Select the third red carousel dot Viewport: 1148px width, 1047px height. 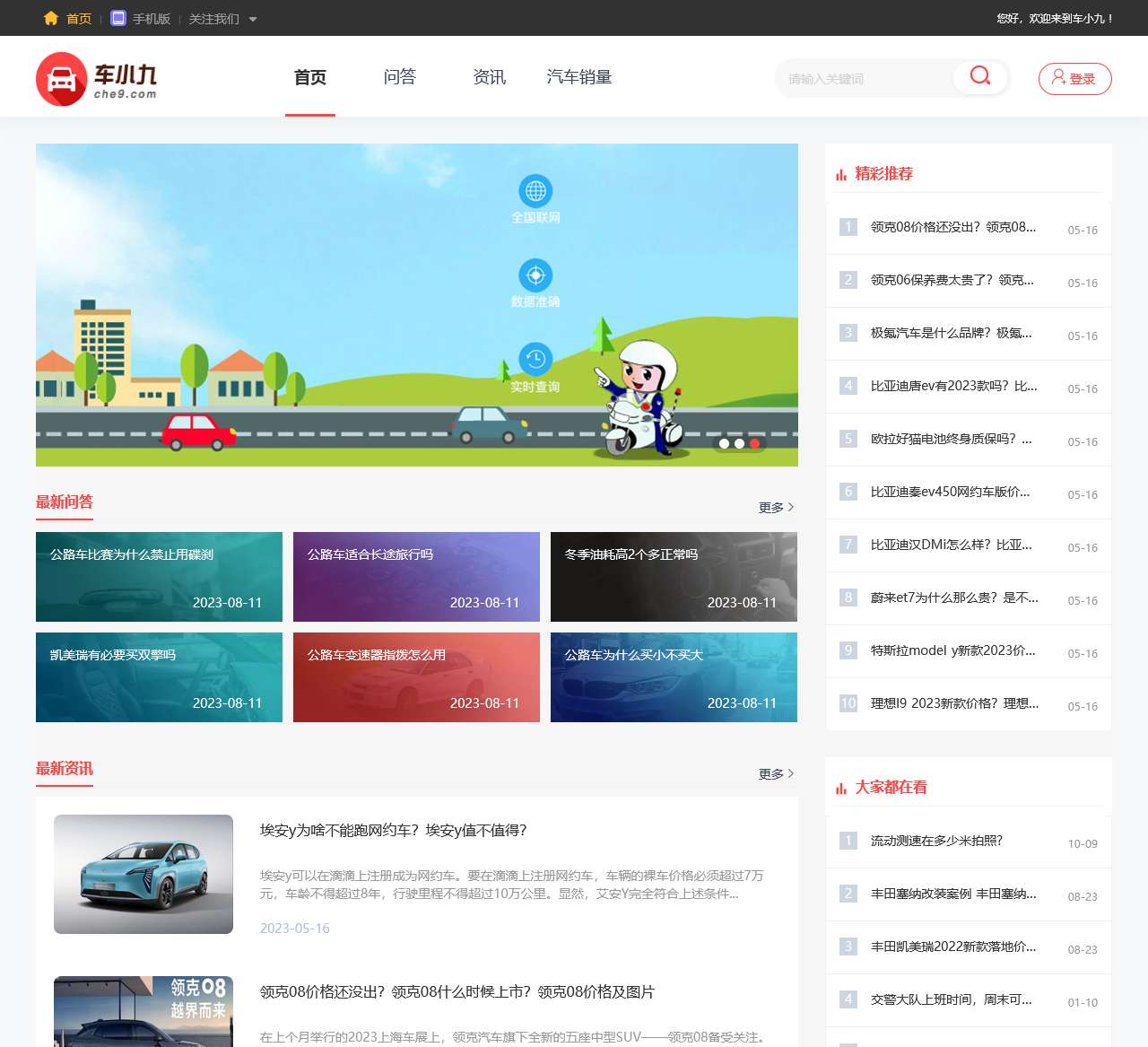tap(754, 443)
